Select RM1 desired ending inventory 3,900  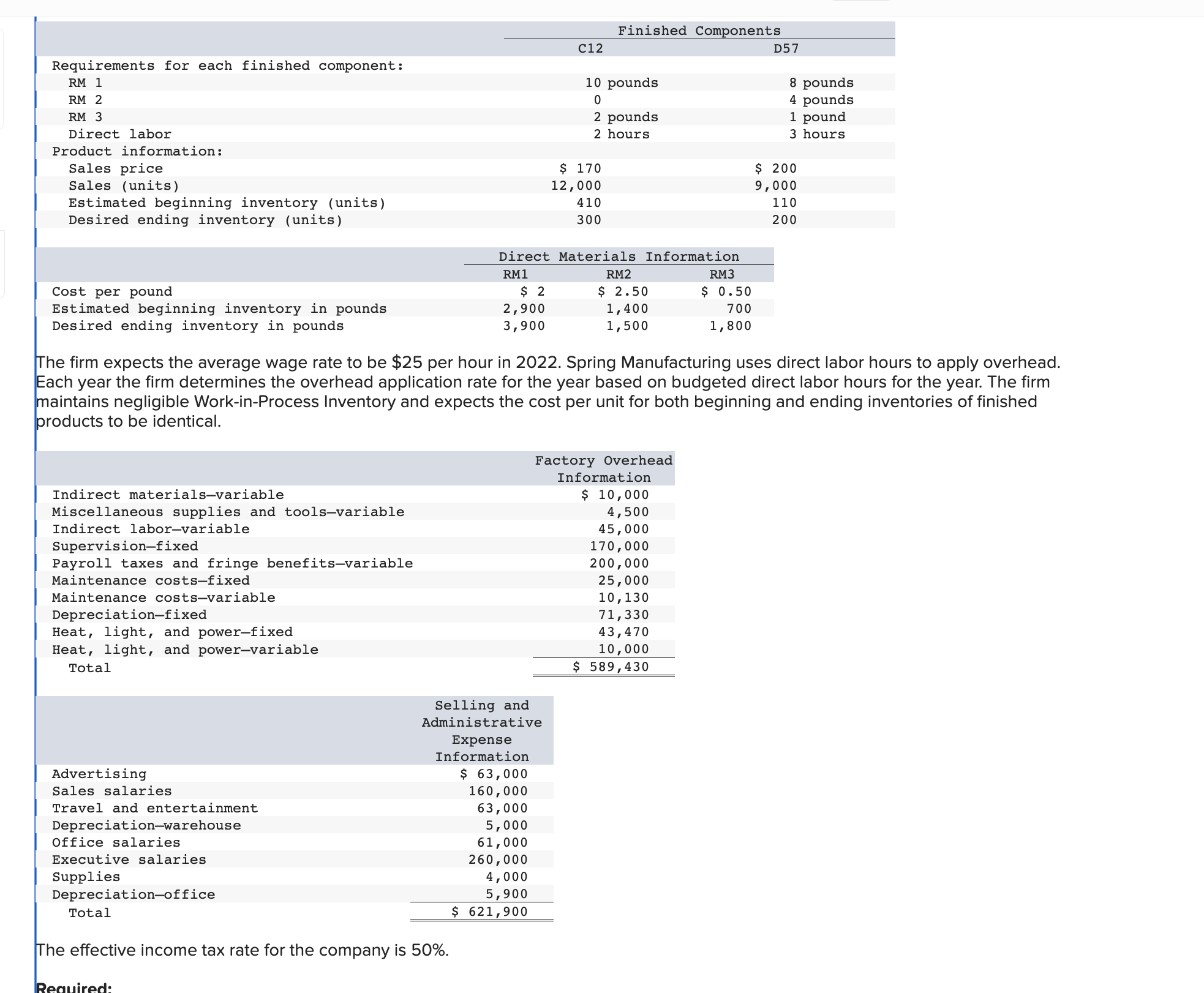[524, 326]
